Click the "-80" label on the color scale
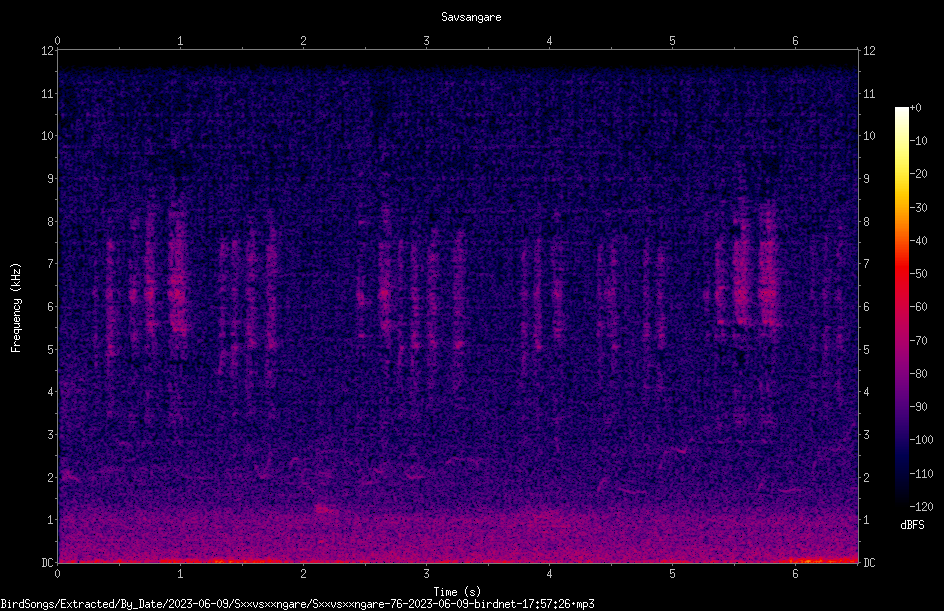The image size is (944, 611). [x=918, y=374]
